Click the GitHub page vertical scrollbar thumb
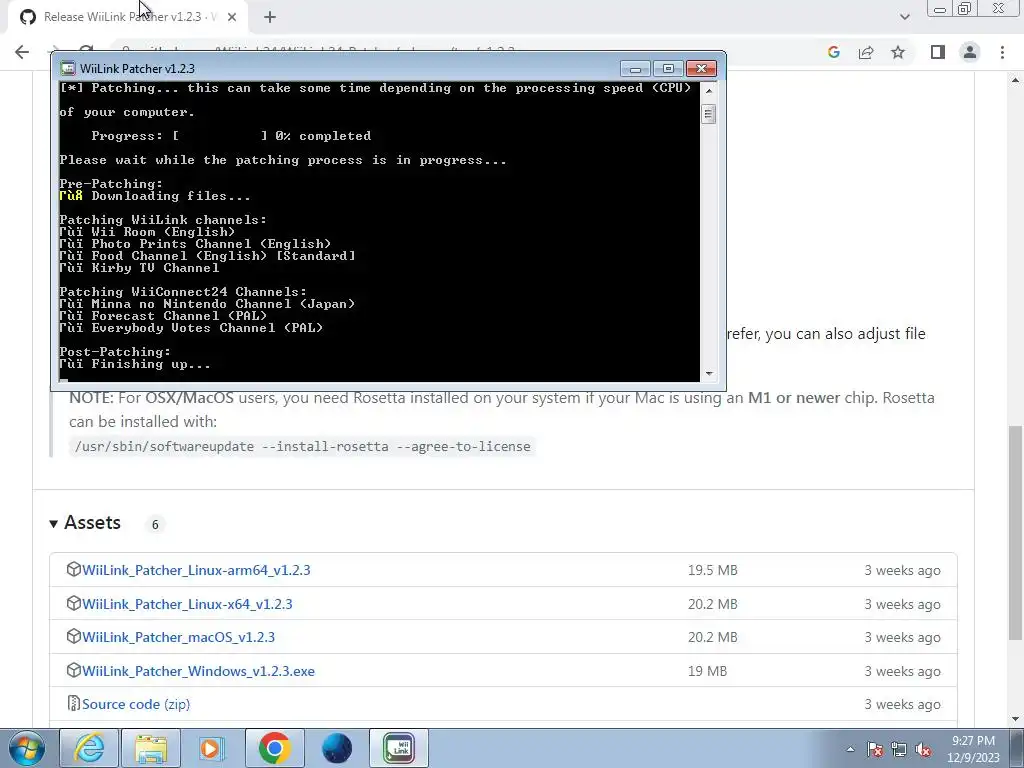 click(x=1016, y=532)
